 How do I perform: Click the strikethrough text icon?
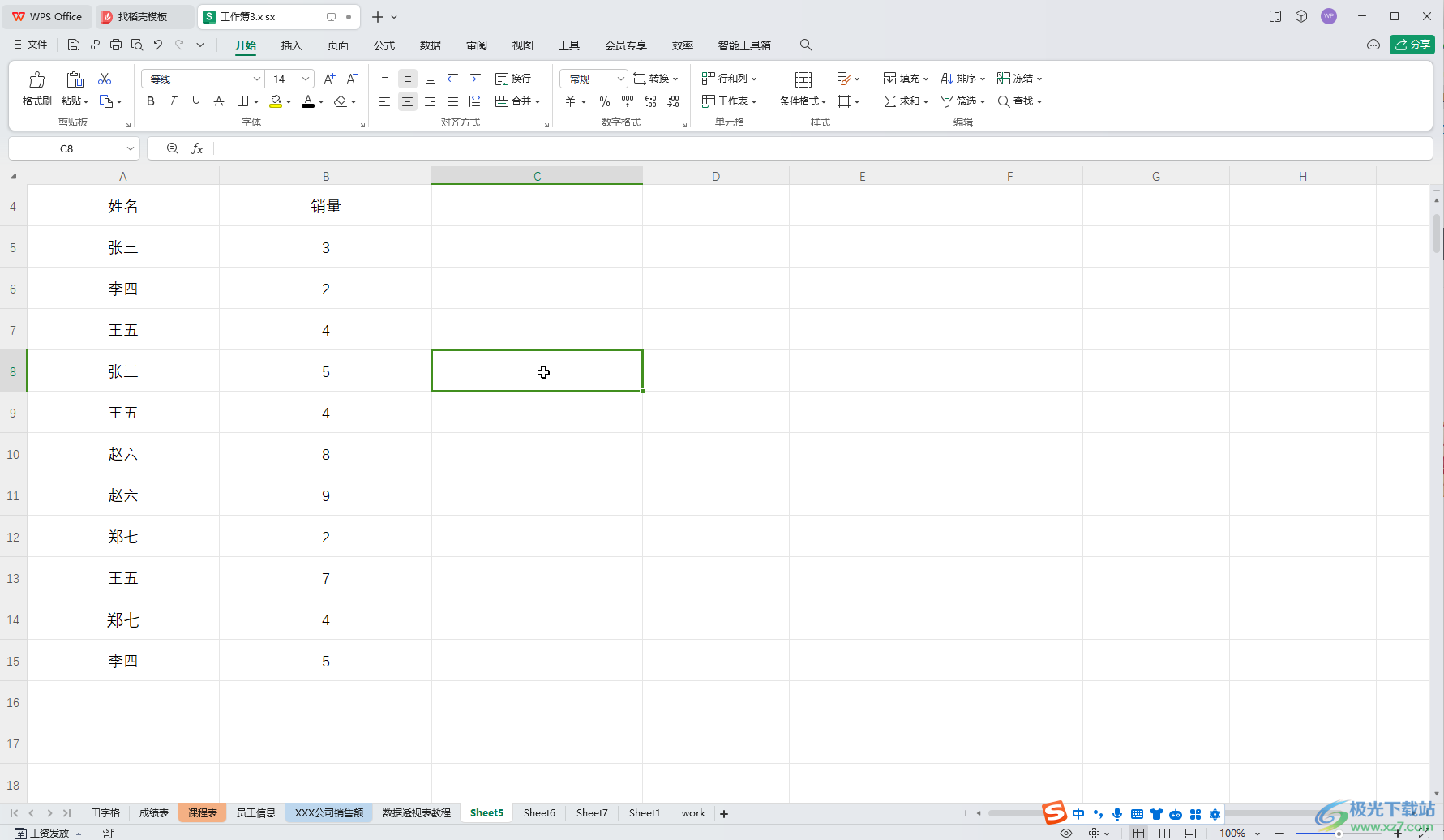(x=219, y=101)
